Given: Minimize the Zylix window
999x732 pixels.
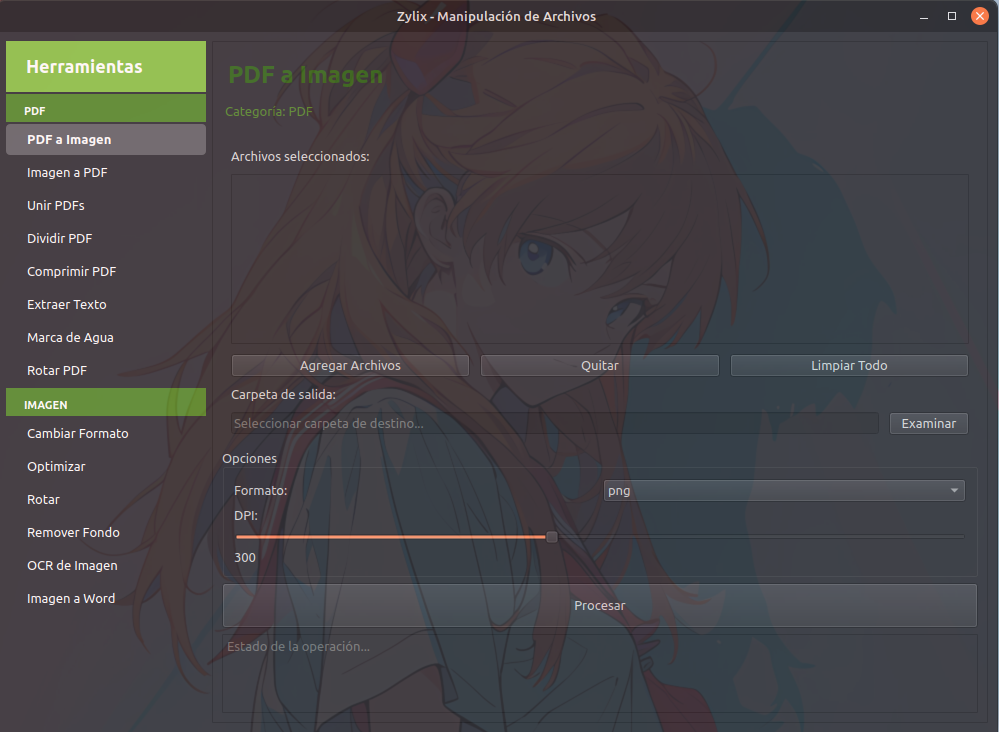Looking at the screenshot, I should coord(924,17).
